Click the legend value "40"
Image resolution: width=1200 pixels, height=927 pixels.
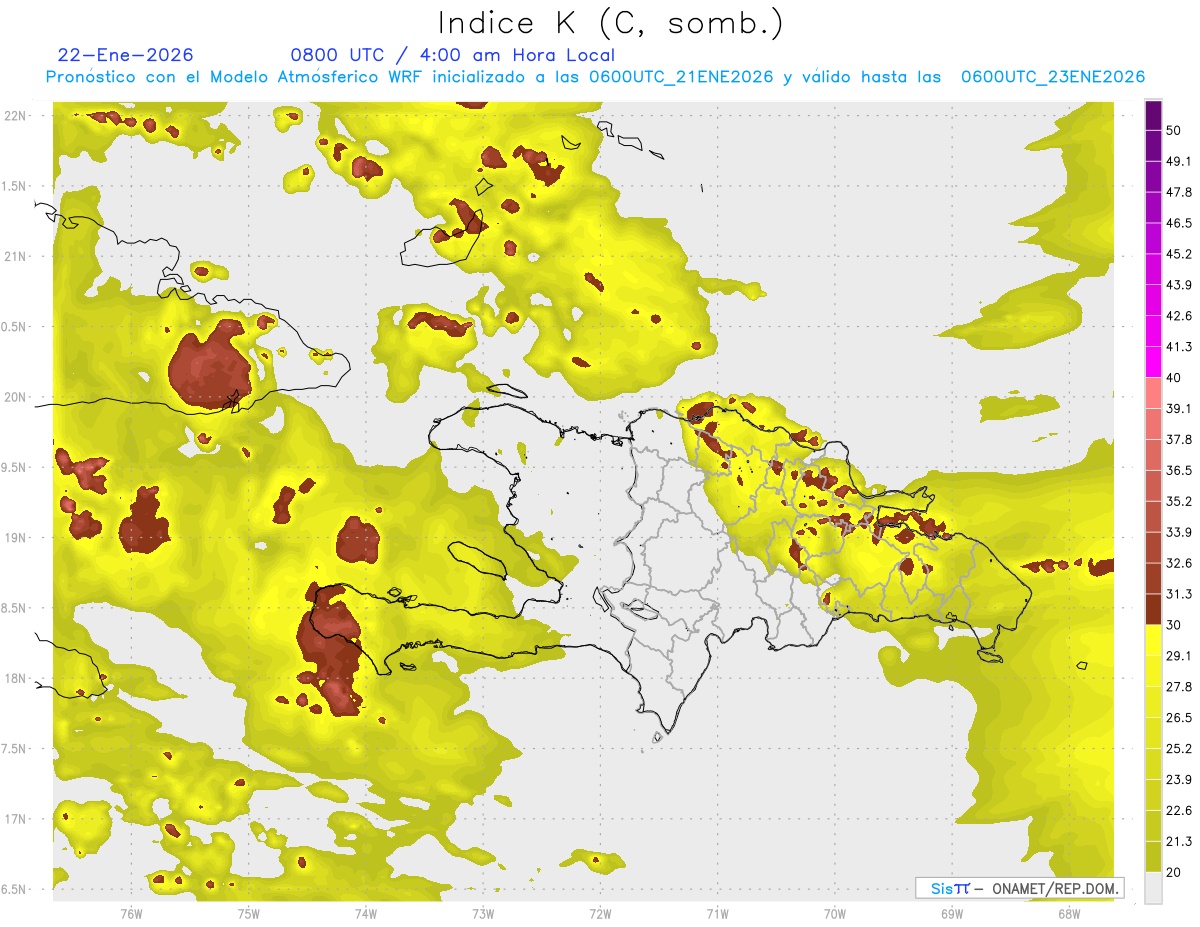pos(1174,378)
